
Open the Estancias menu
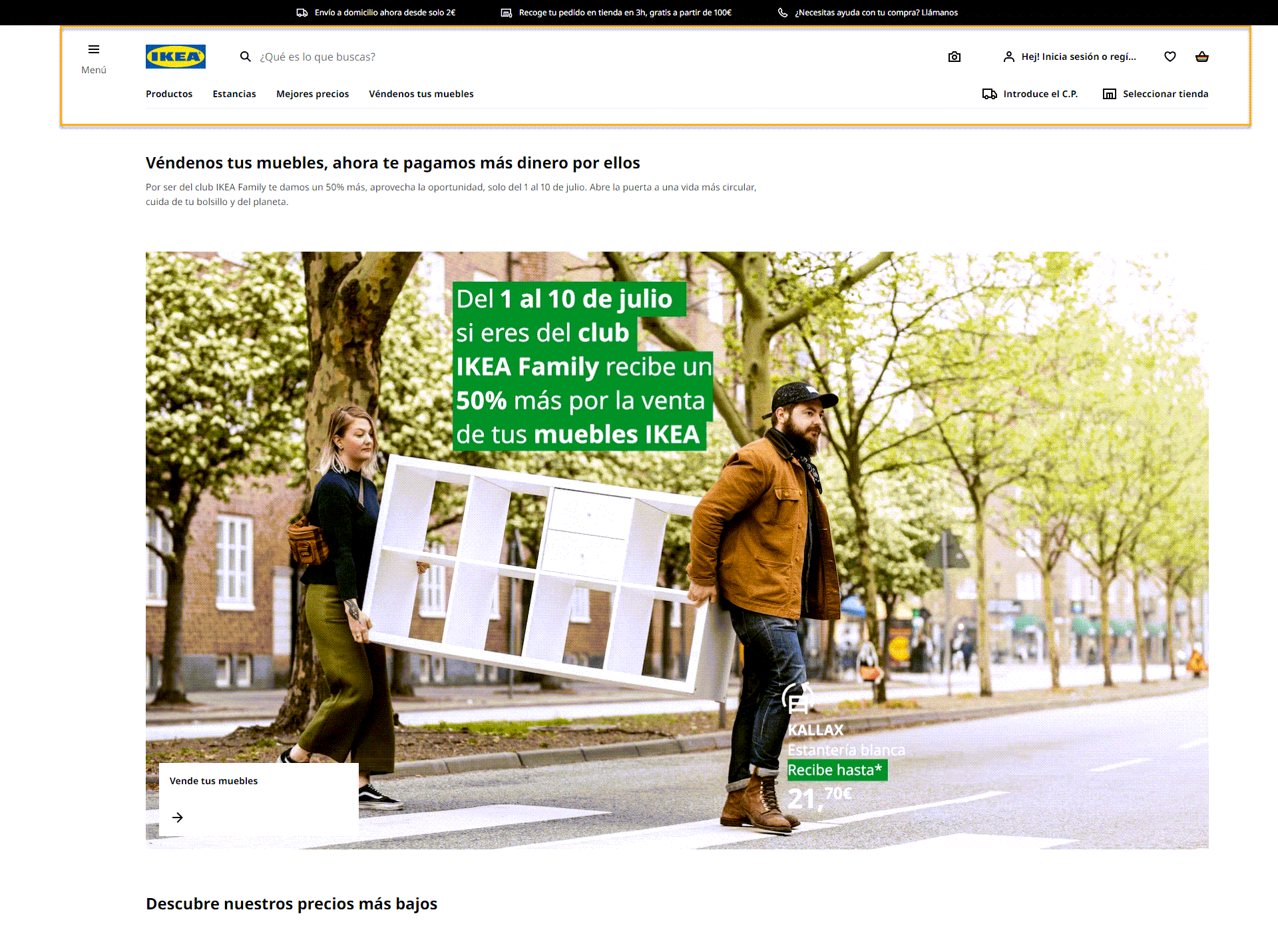pyautogui.click(x=234, y=94)
